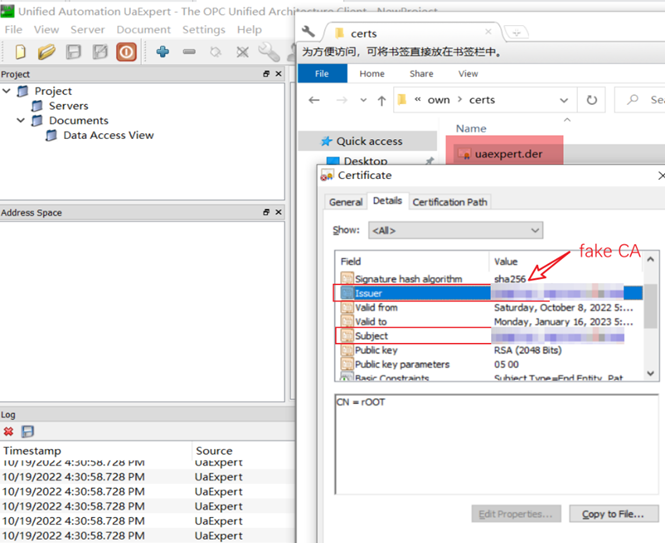Select the Desktop item in navigation pane
665x543 pixels.
pyautogui.click(x=366, y=161)
